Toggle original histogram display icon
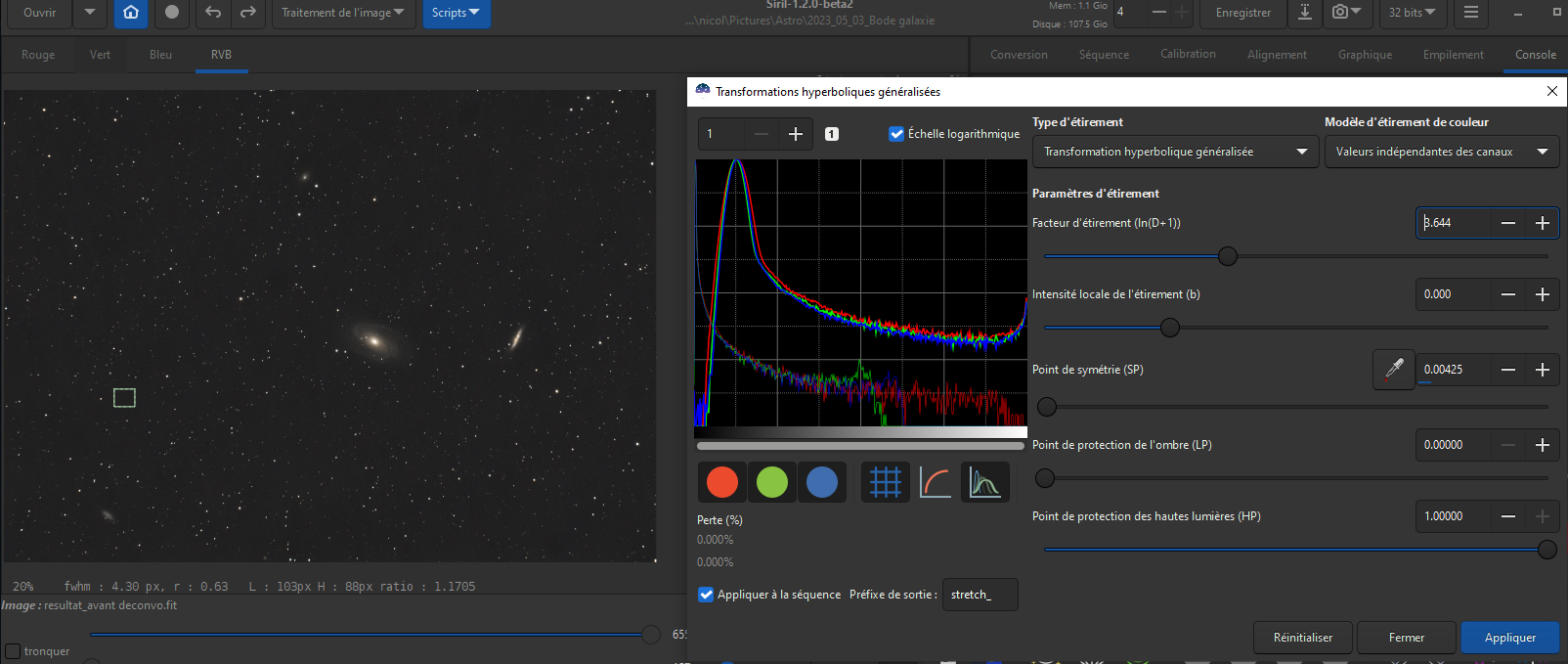The height and width of the screenshot is (664, 1568). (x=984, y=482)
